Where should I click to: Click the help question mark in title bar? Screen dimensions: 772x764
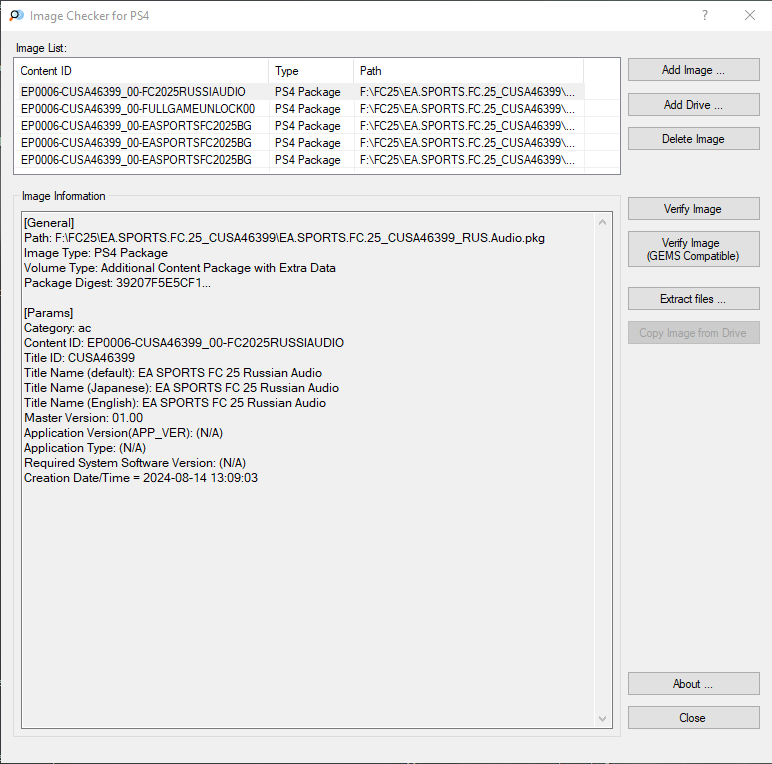pyautogui.click(x=705, y=15)
